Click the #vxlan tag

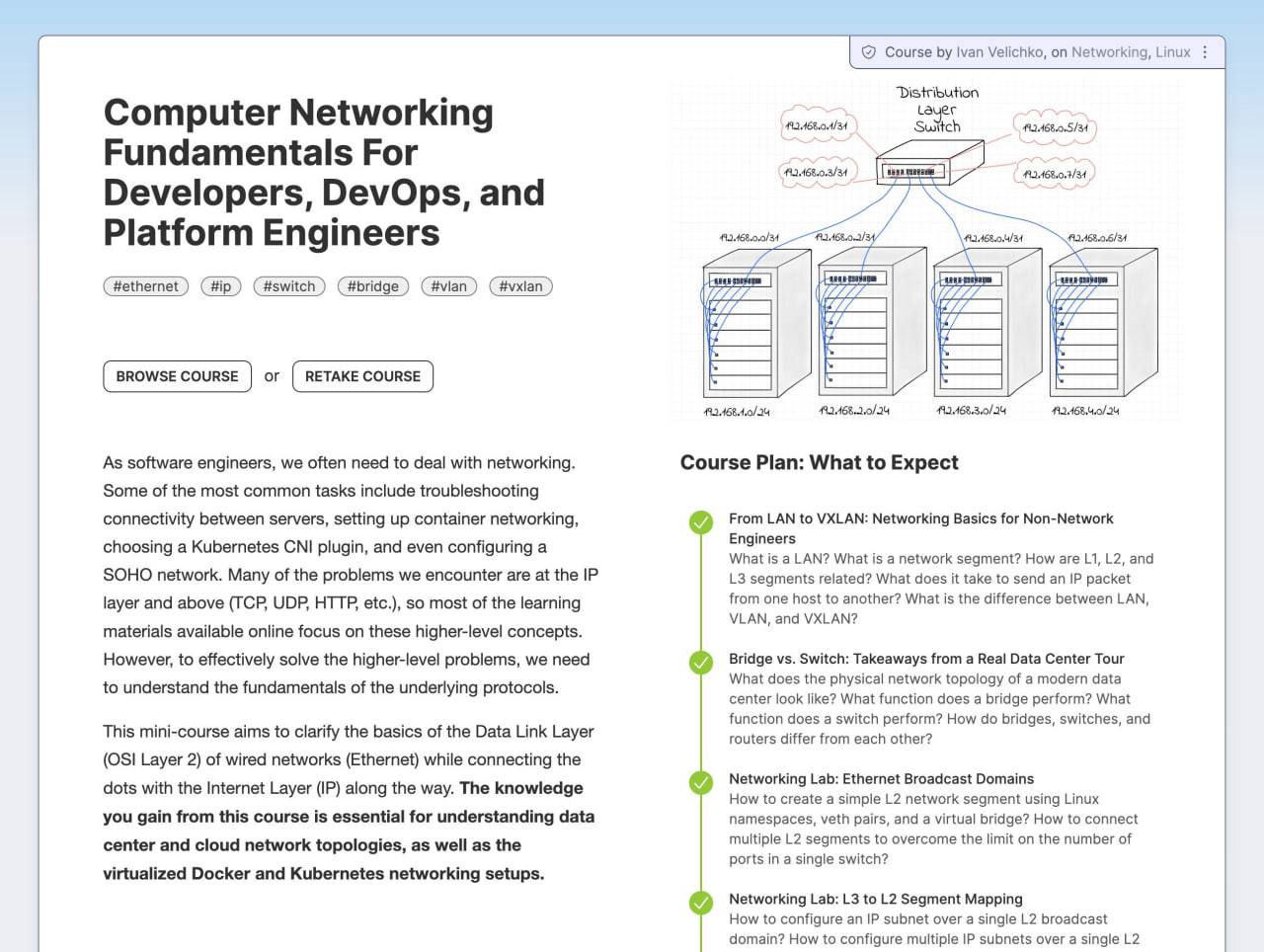[x=520, y=286]
